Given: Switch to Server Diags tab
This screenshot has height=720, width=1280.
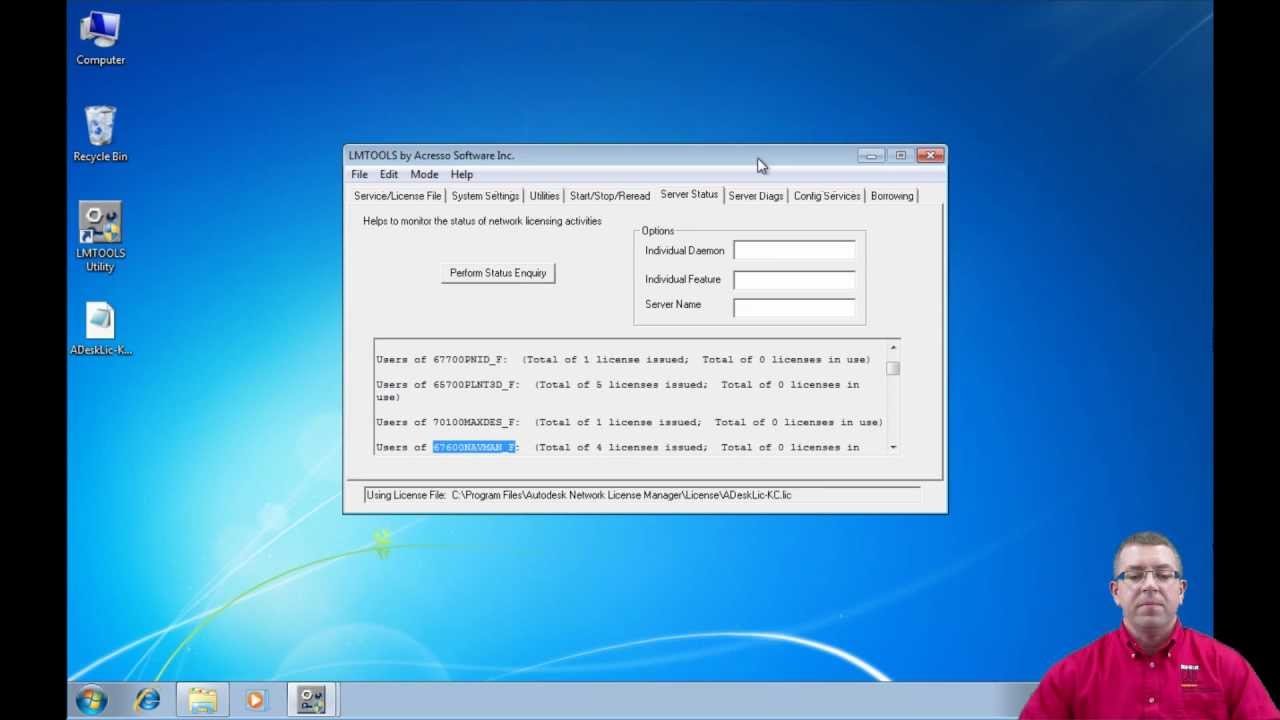Looking at the screenshot, I should click(756, 196).
